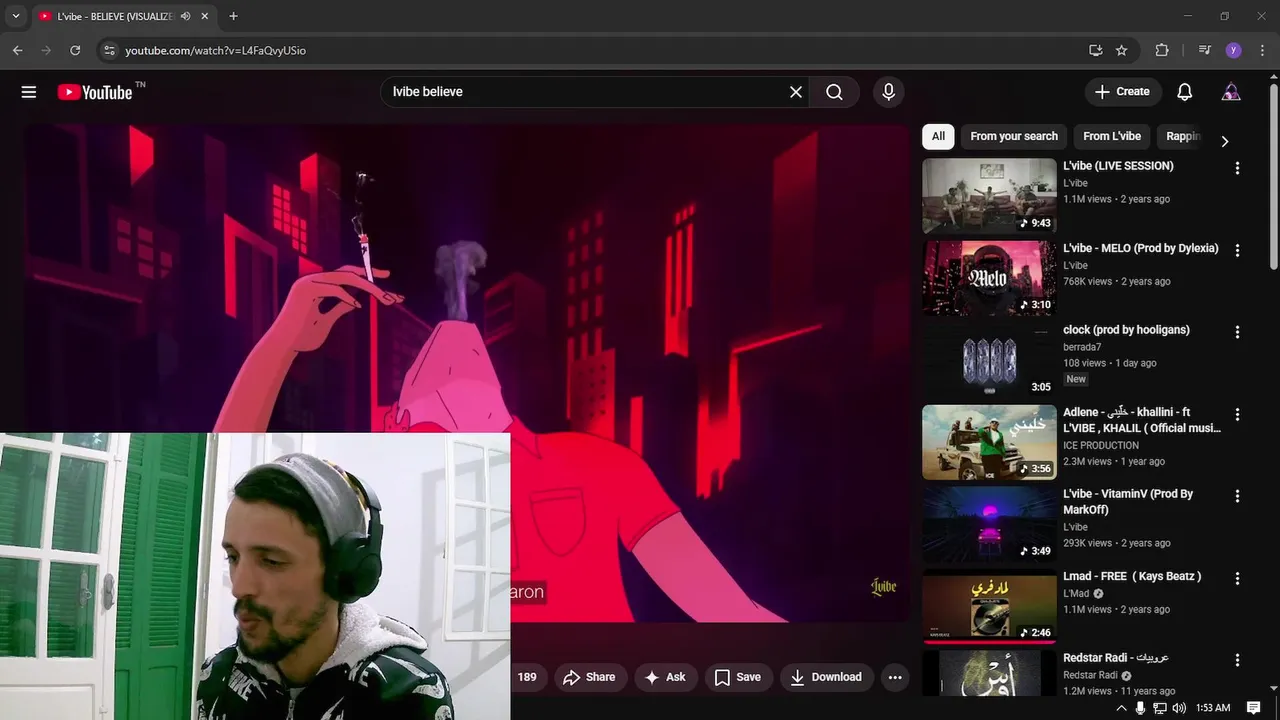Show more filter chips with the right arrow
1280x720 pixels.
click(x=1224, y=141)
